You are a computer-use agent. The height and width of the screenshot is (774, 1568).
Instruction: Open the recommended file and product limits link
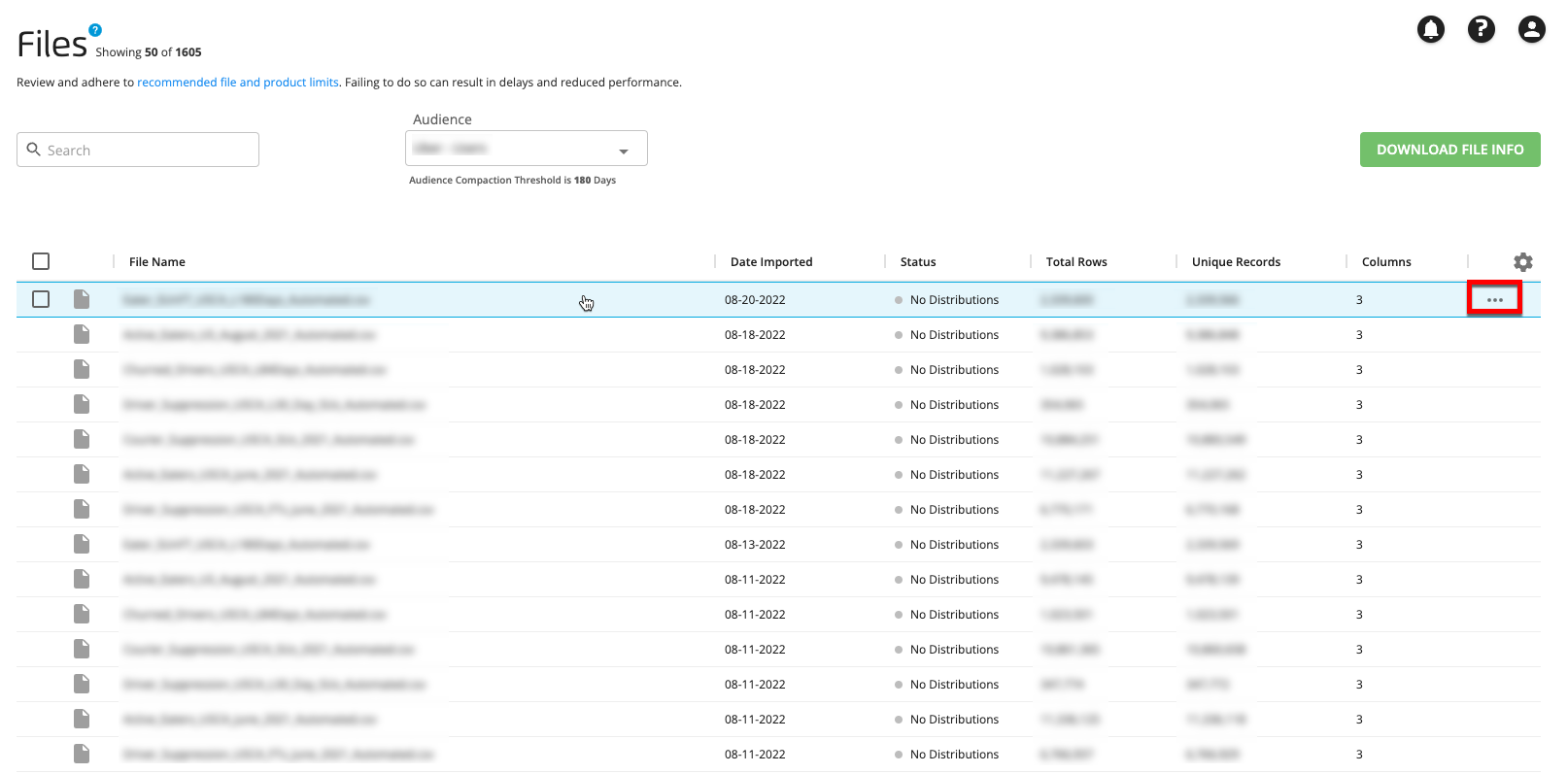[237, 83]
